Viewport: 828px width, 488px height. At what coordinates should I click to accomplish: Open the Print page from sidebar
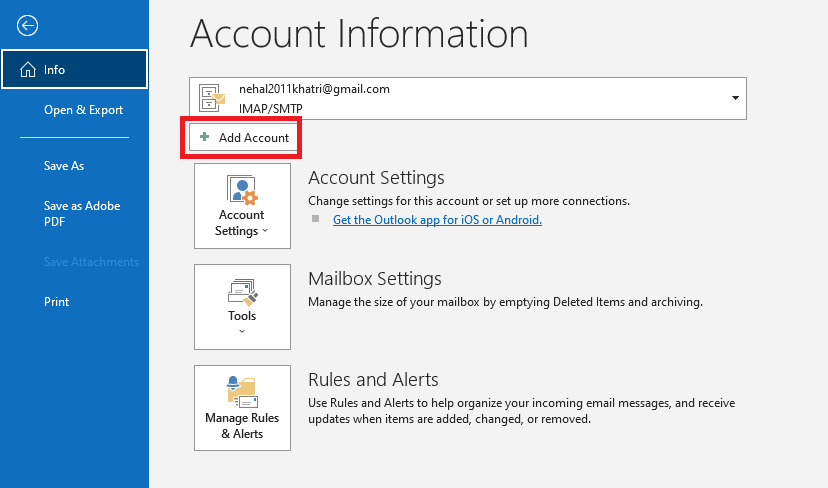[57, 302]
